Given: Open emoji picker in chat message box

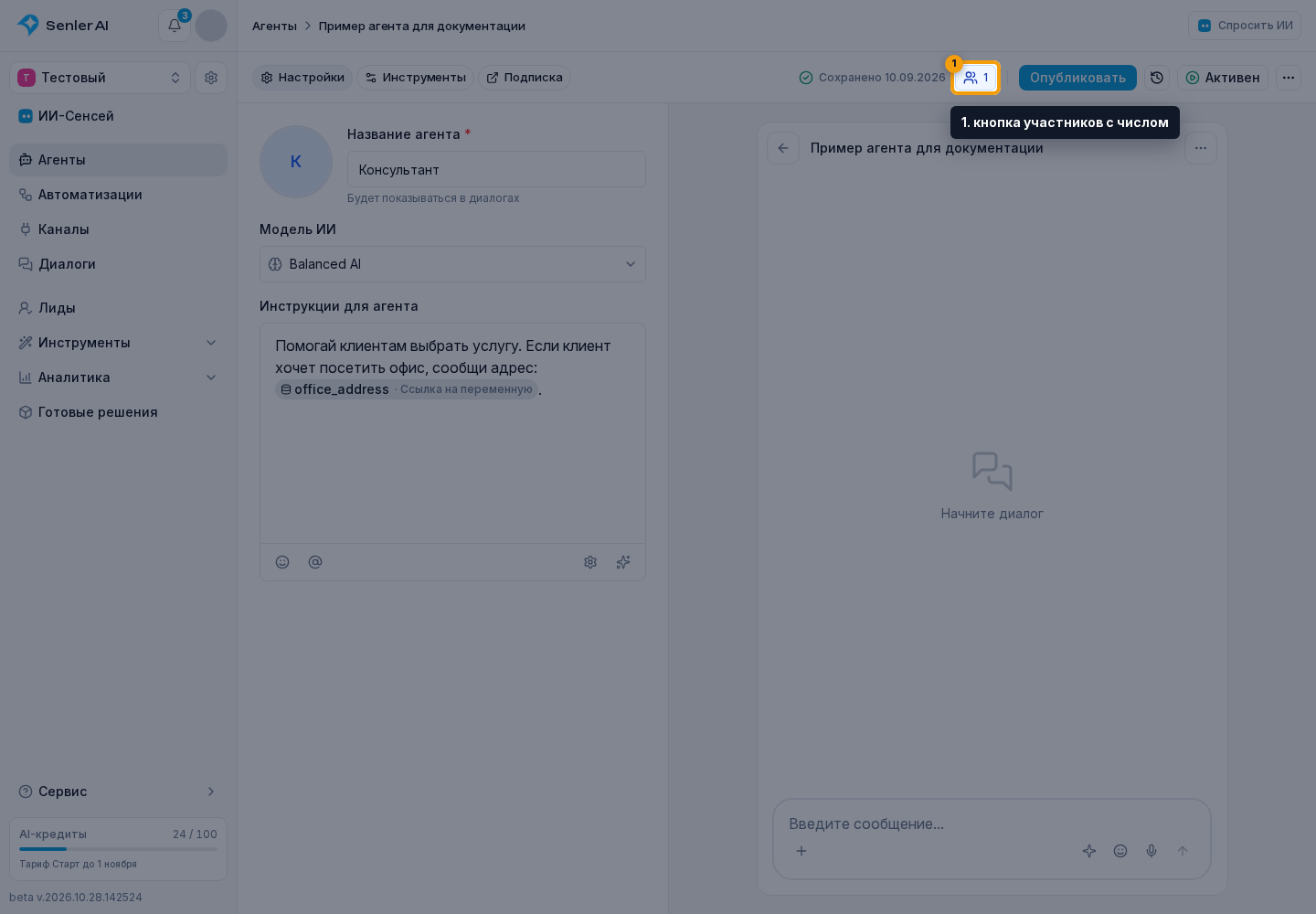Looking at the screenshot, I should point(1120,851).
